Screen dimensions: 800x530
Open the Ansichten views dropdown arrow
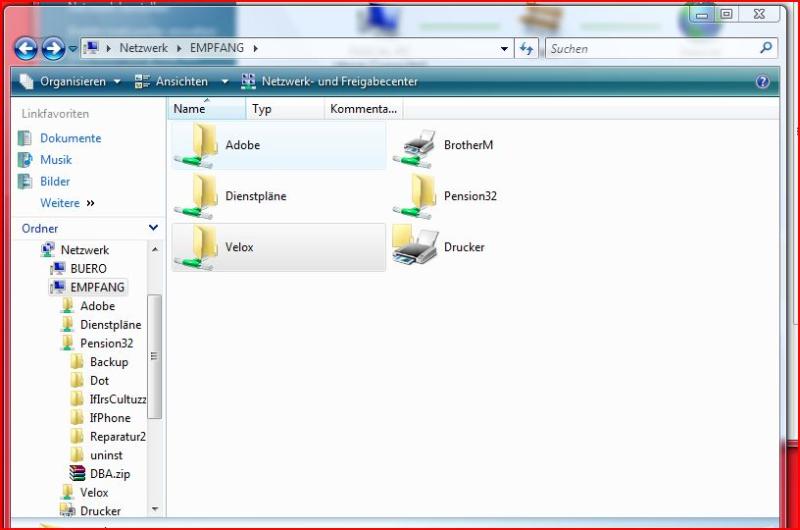[x=225, y=82]
